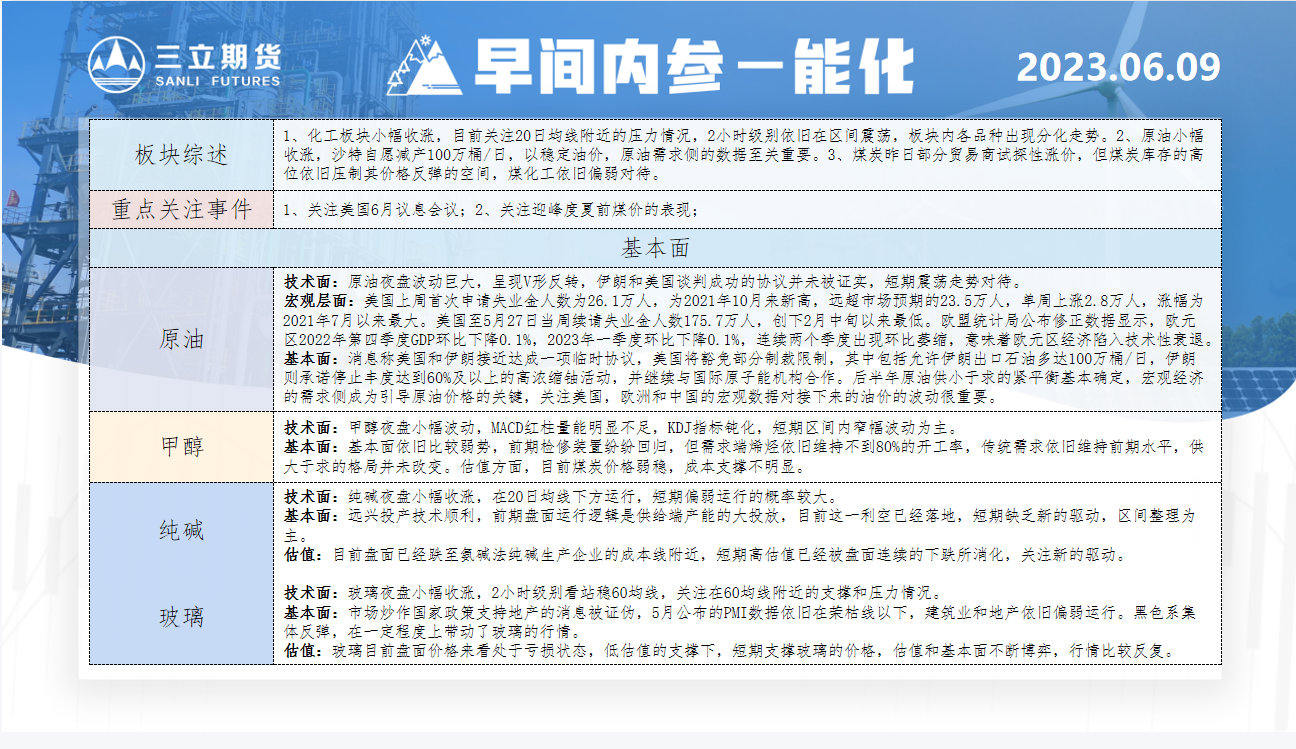Select the 玻璃 category label

click(x=181, y=617)
